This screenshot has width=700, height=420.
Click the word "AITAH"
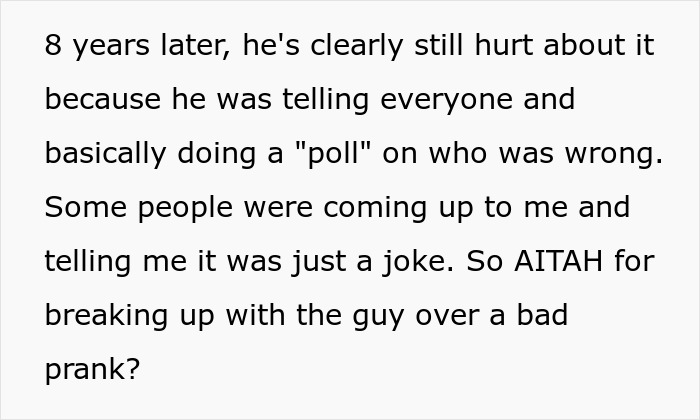tap(558, 262)
